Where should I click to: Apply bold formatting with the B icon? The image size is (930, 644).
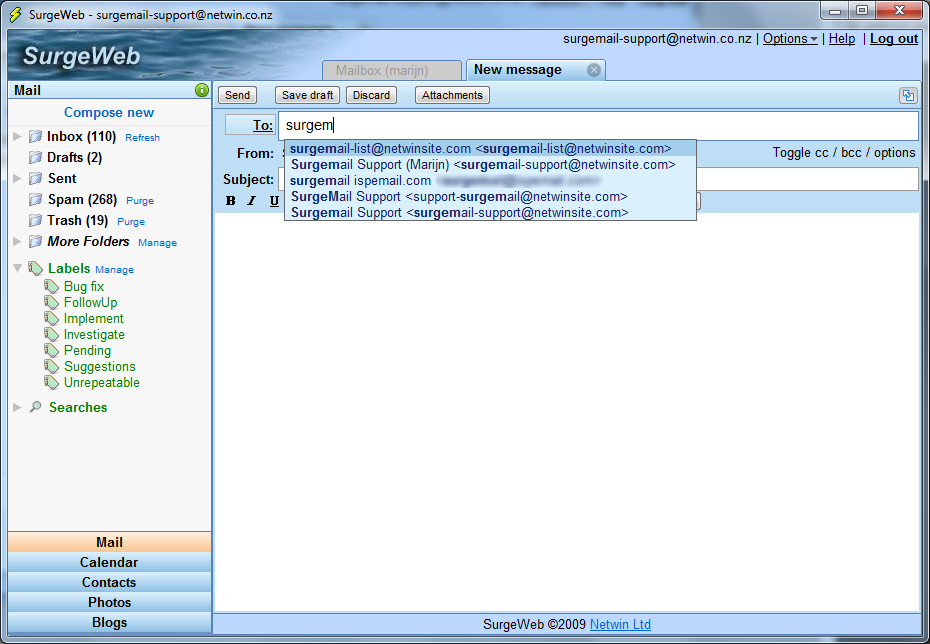pos(231,201)
